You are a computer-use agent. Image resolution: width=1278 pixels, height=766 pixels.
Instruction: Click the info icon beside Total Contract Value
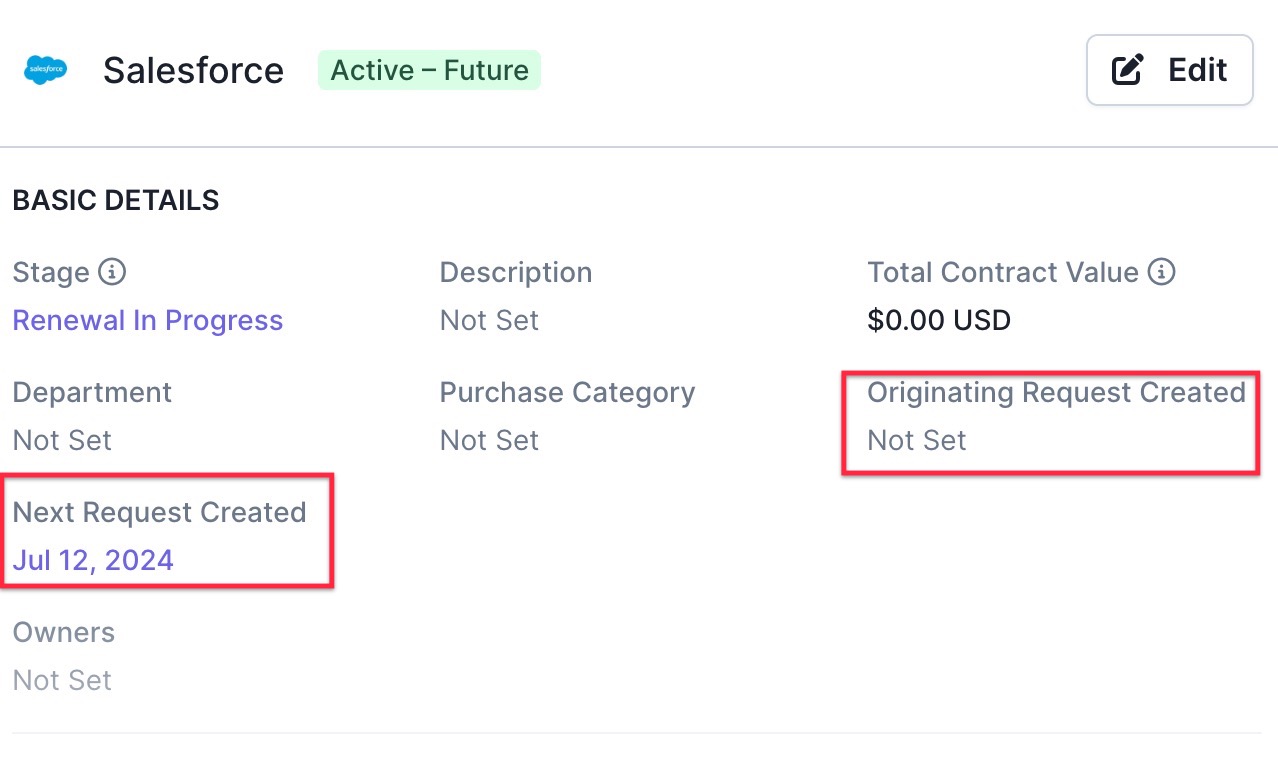(1161, 272)
